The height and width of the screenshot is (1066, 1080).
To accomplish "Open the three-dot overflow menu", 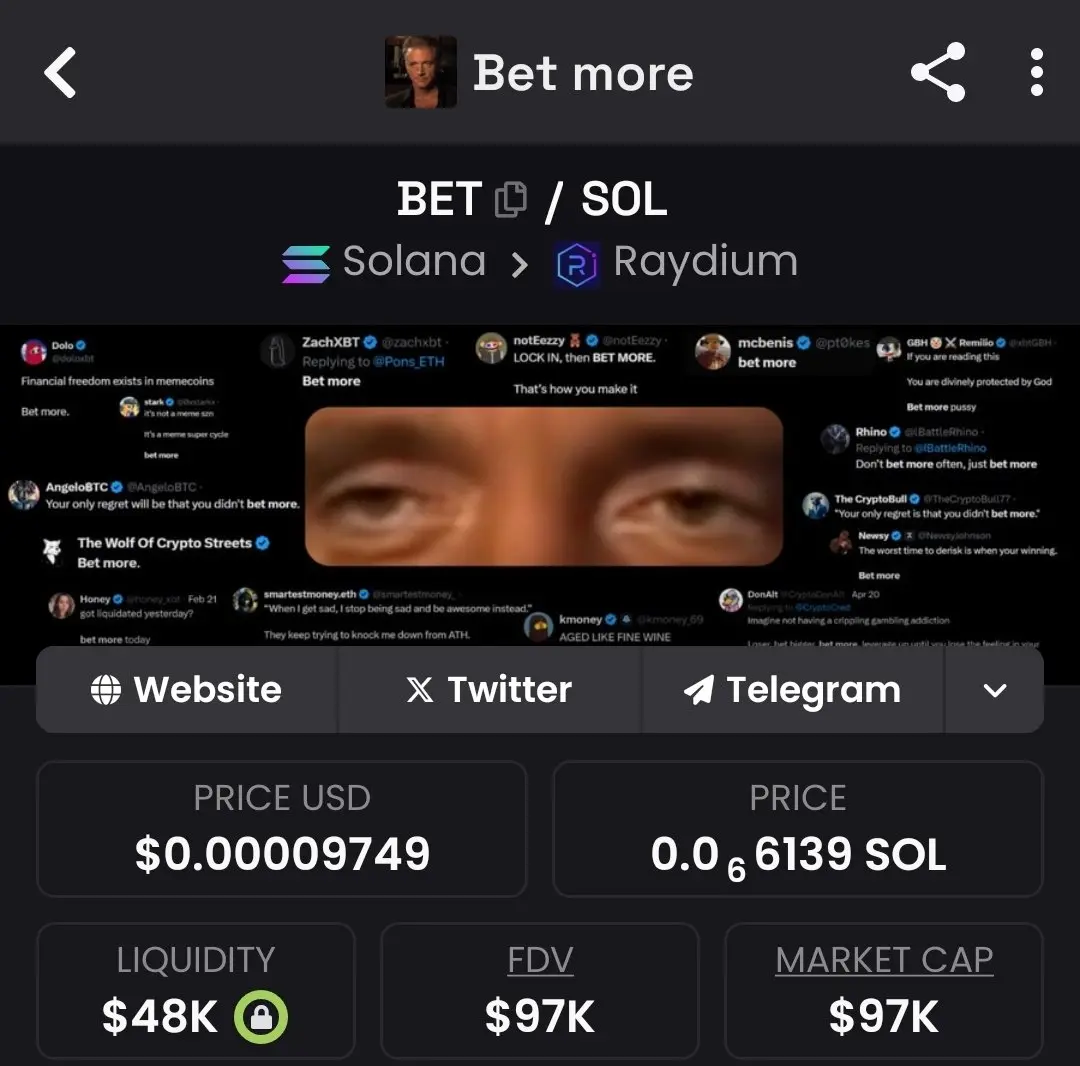I will tap(1037, 72).
